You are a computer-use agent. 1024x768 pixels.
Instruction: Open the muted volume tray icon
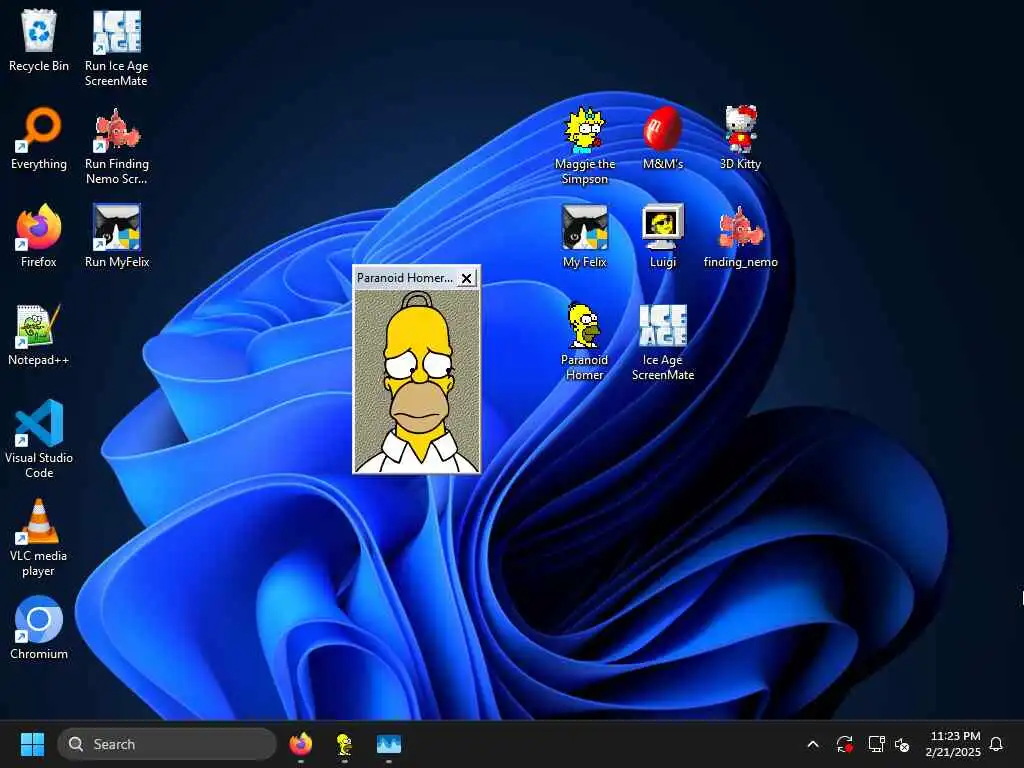[903, 744]
